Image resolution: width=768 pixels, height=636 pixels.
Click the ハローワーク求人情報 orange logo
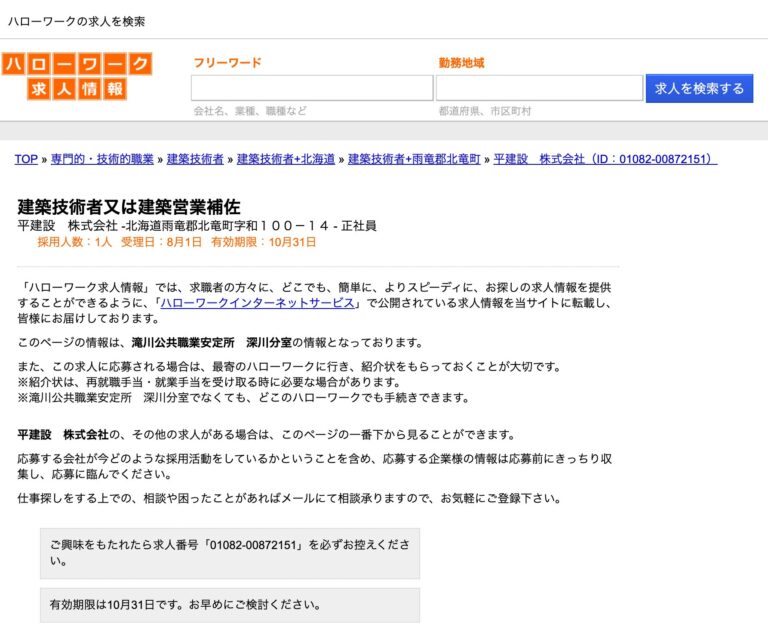tap(77, 77)
